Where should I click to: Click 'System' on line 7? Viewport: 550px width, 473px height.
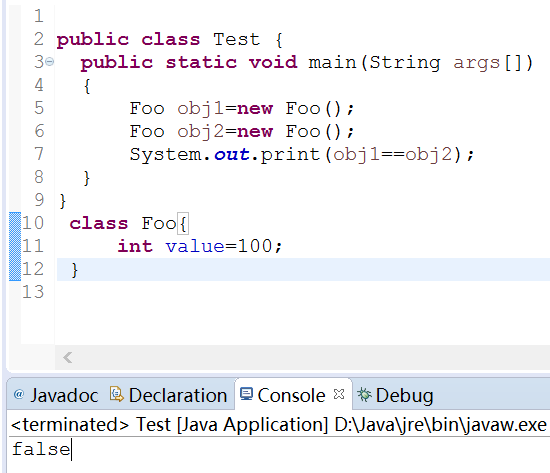[165, 155]
